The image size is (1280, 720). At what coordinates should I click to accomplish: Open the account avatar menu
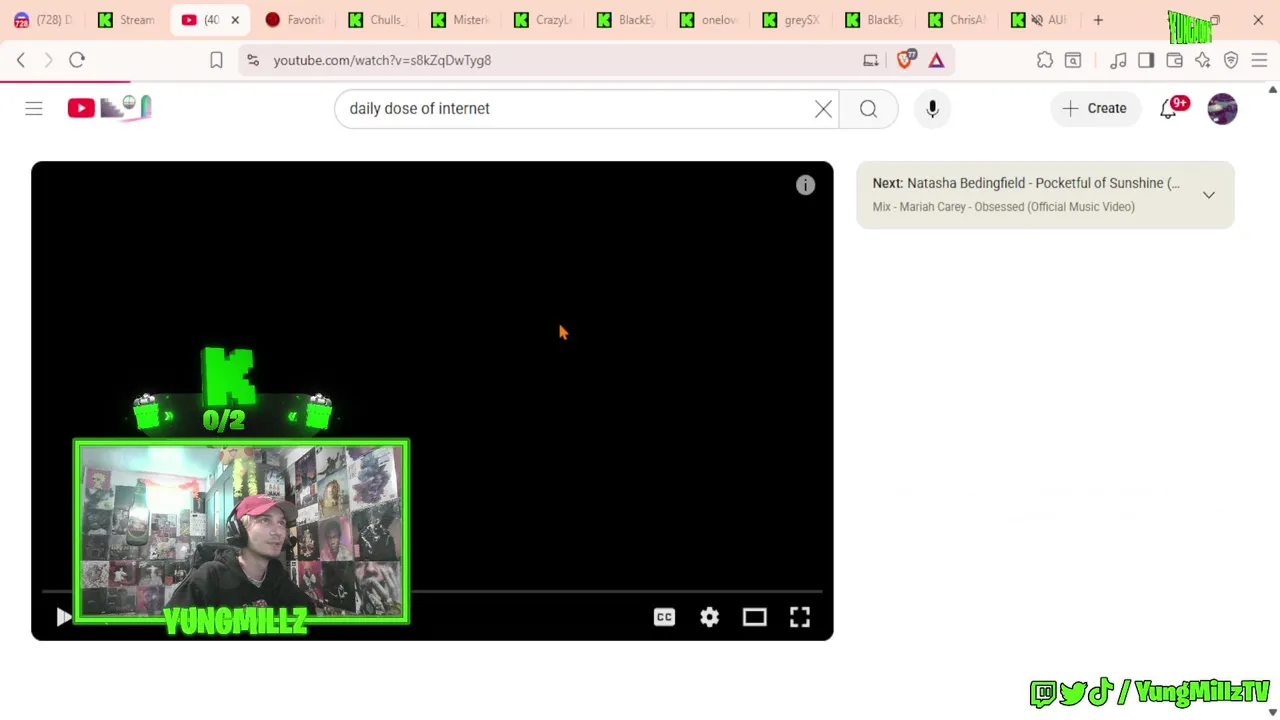pos(1222,108)
